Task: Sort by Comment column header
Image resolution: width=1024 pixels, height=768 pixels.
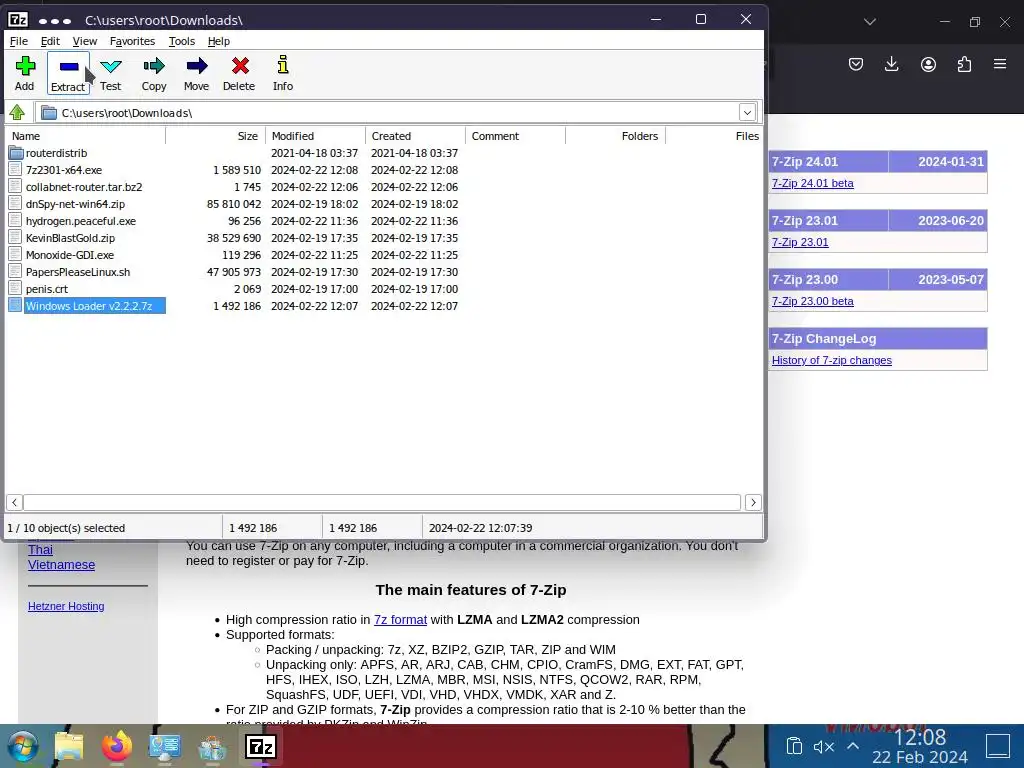Action: 515,136
